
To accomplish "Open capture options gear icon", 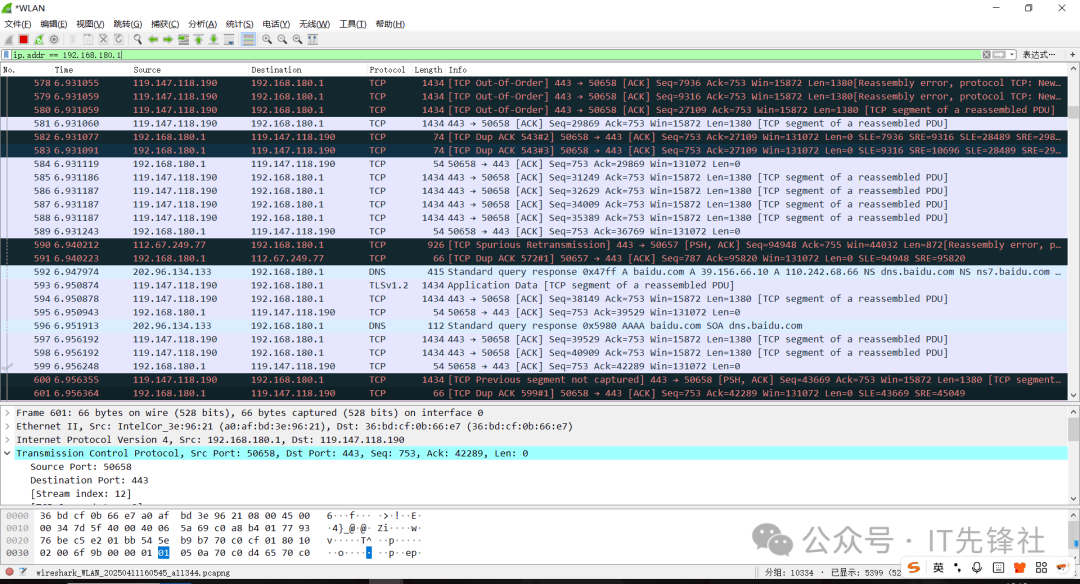I will click(54, 39).
